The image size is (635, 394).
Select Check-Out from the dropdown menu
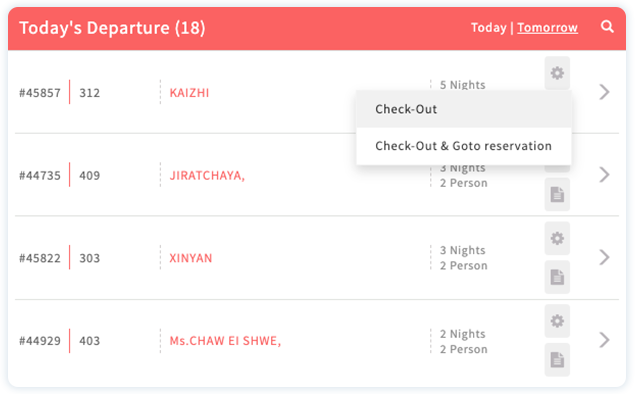click(464, 109)
